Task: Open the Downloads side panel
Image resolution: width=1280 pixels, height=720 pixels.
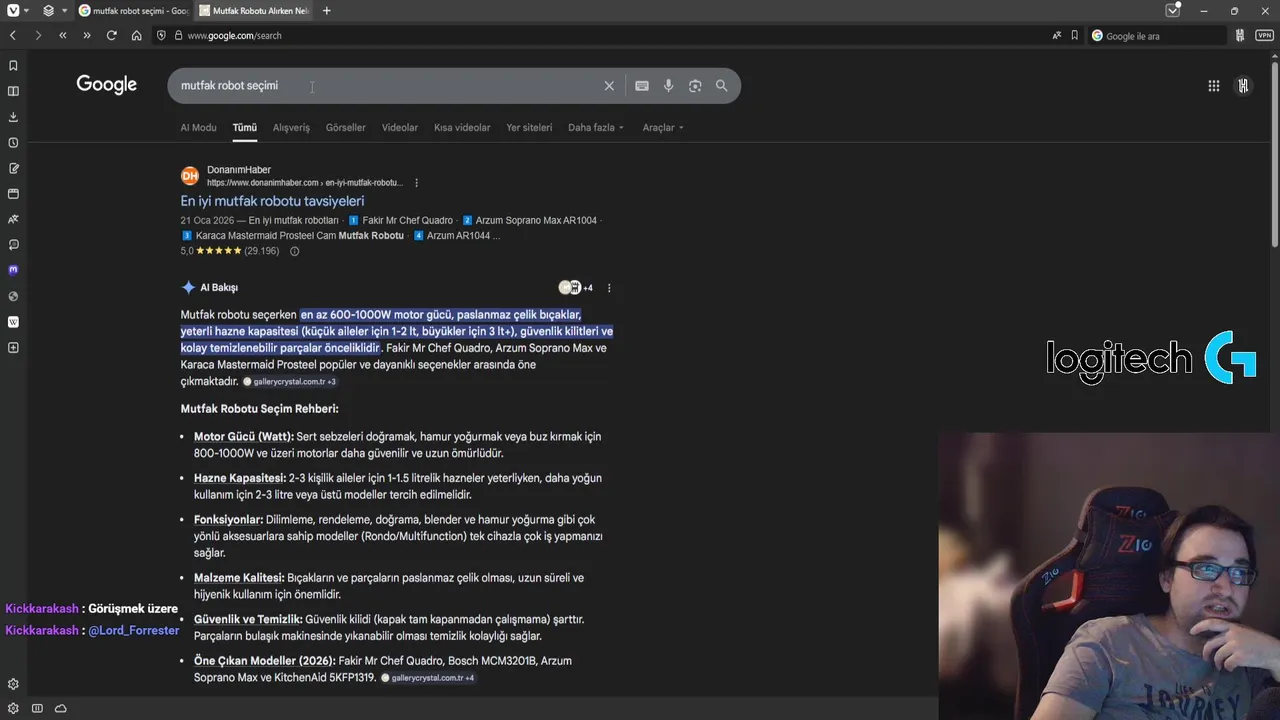Action: tap(13, 117)
